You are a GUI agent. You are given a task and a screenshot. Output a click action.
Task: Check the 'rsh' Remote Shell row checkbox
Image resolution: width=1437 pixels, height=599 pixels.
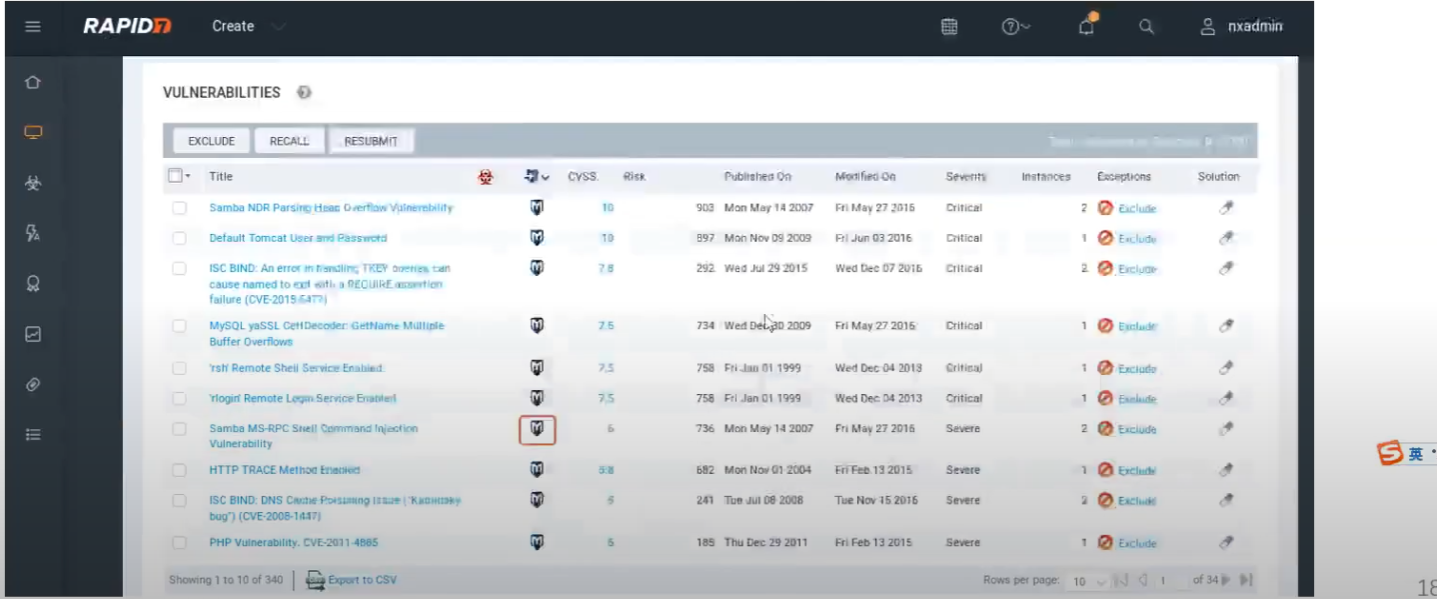coord(179,368)
